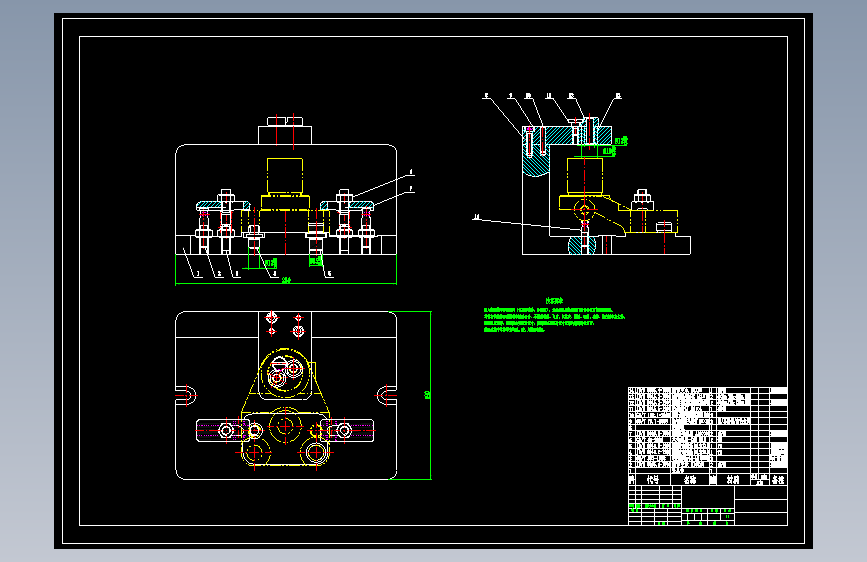Click the green height dimension of top view
This screenshot has width=867, height=562.
427,395
